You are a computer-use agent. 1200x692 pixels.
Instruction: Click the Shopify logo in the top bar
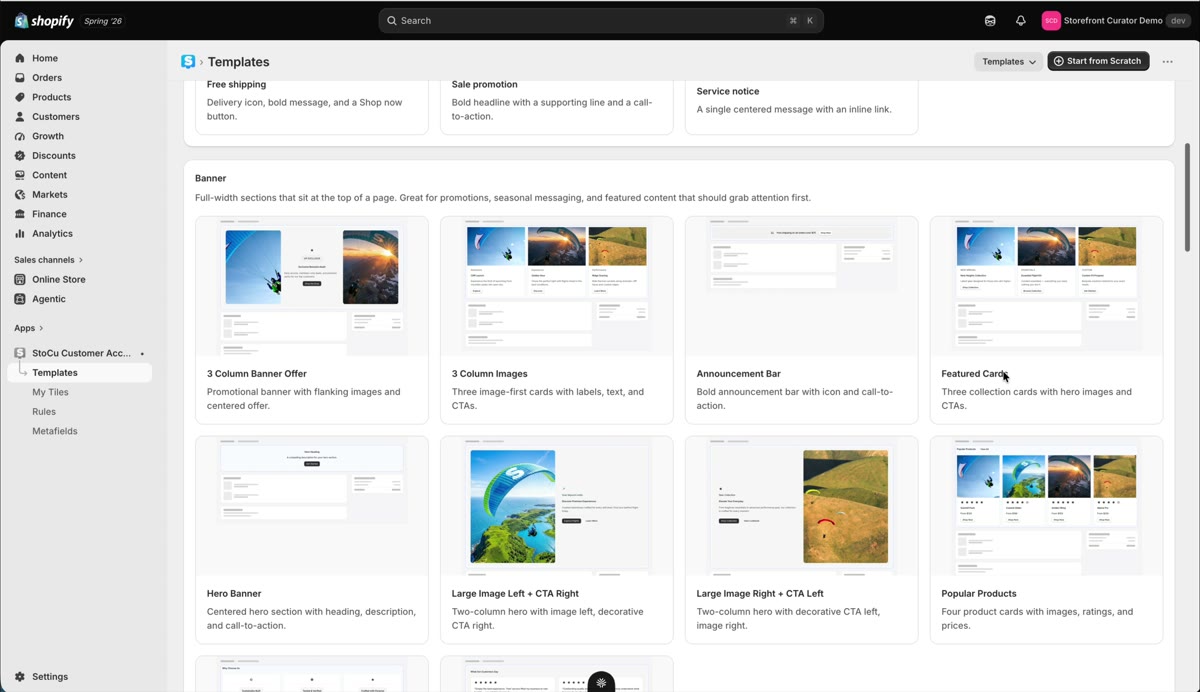[x=44, y=20]
